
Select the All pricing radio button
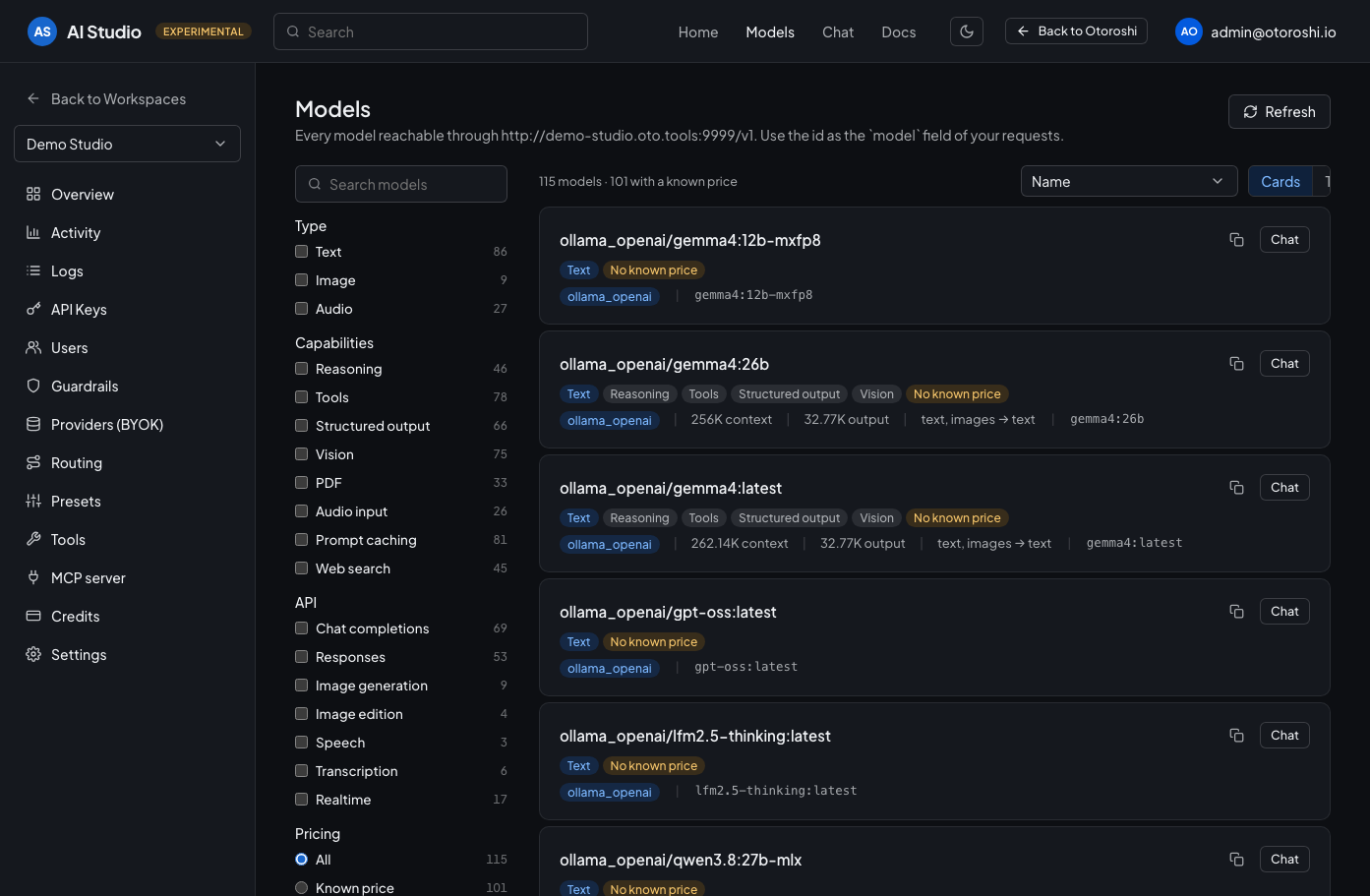[302, 859]
